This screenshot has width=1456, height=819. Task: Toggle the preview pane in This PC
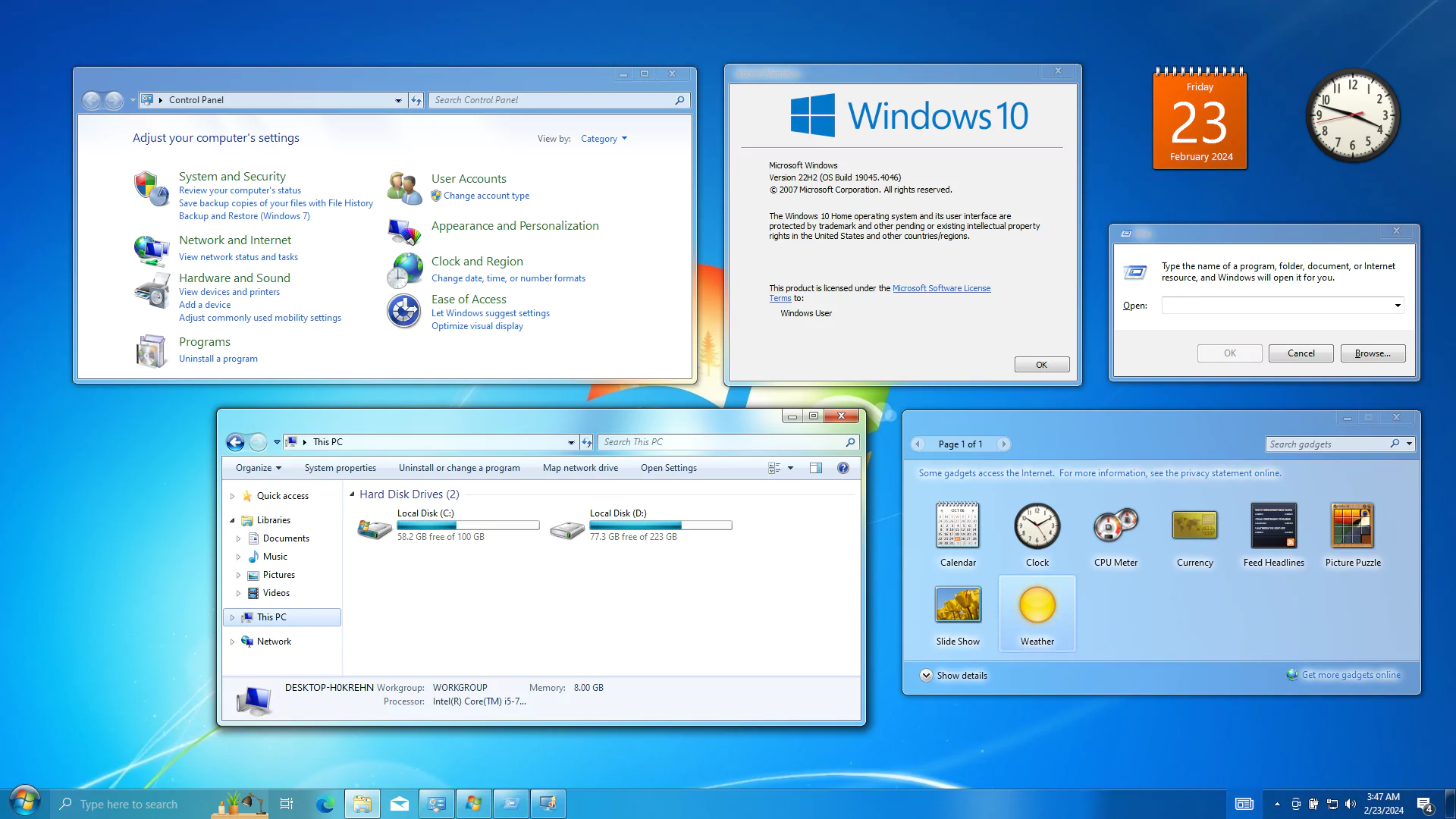816,468
